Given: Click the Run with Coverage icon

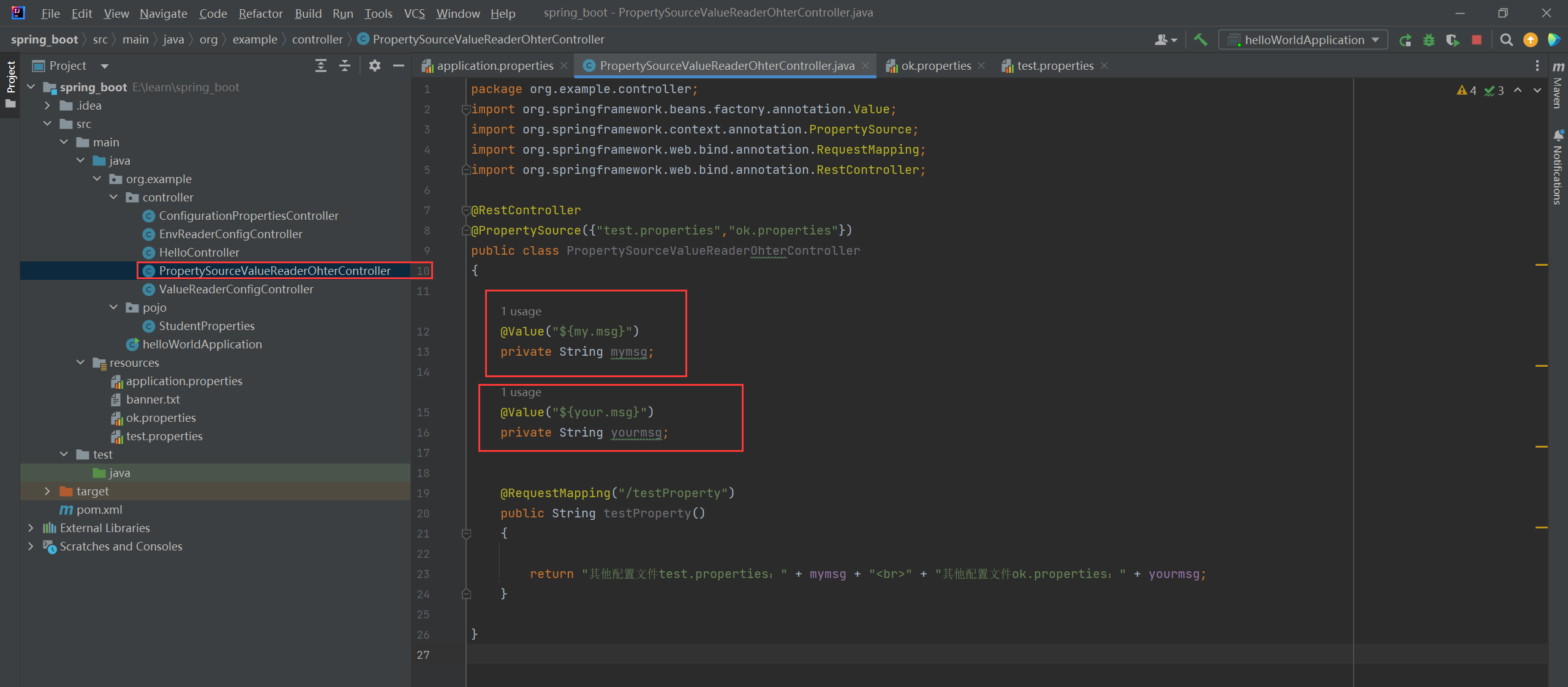Looking at the screenshot, I should point(1452,40).
